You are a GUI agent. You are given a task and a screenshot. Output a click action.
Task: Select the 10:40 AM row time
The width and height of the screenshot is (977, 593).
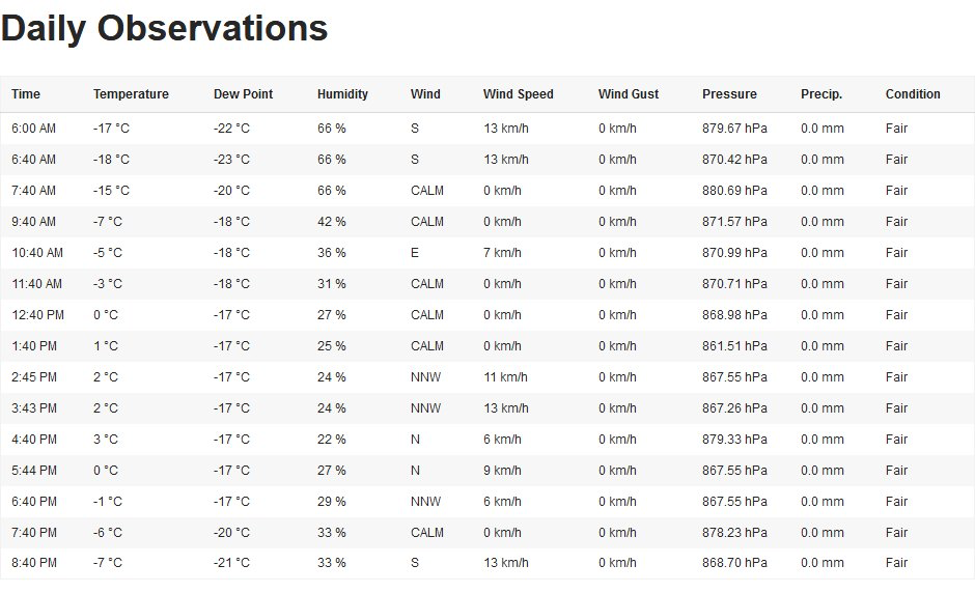pyautogui.click(x=37, y=253)
